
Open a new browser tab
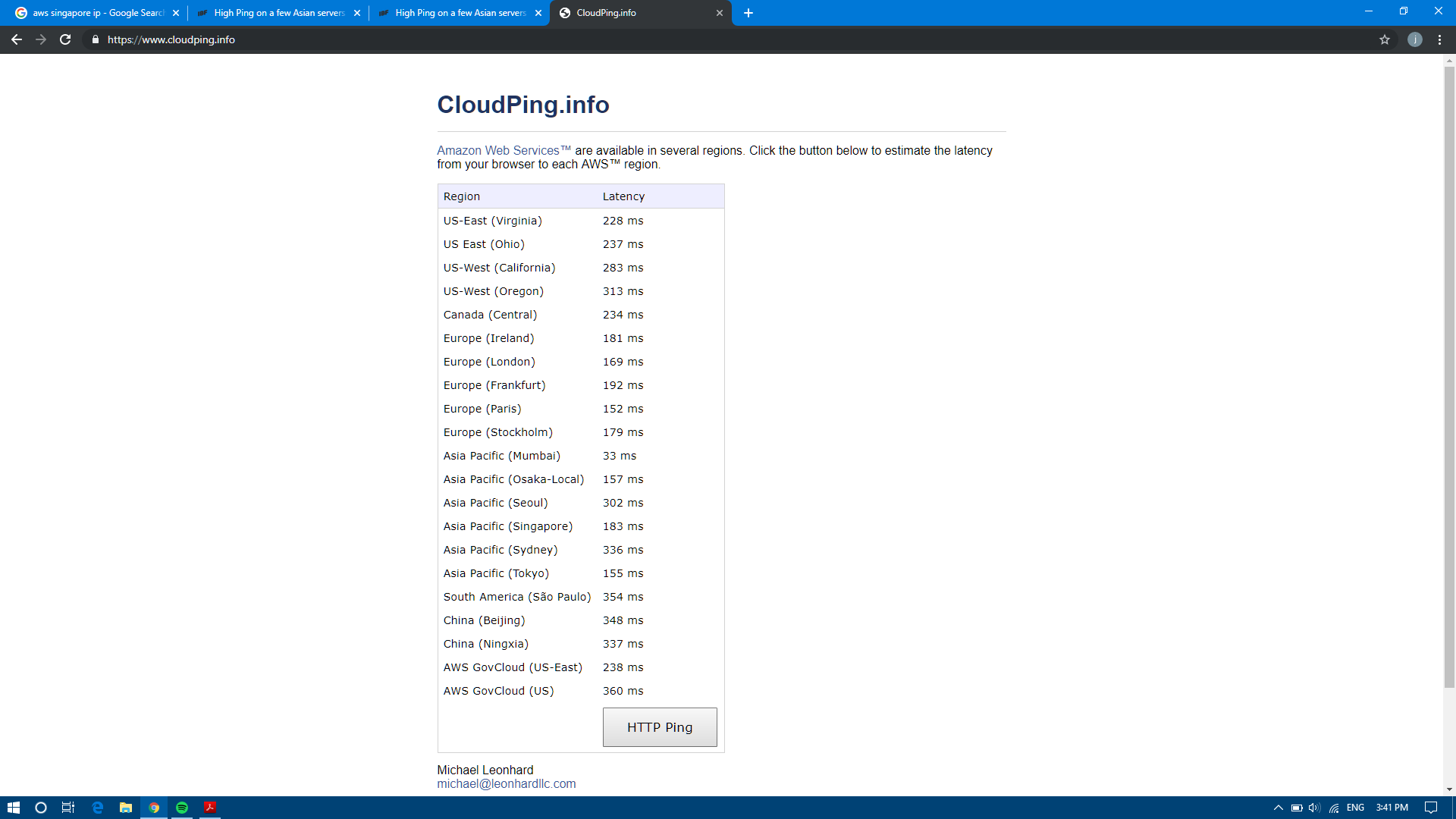point(748,13)
